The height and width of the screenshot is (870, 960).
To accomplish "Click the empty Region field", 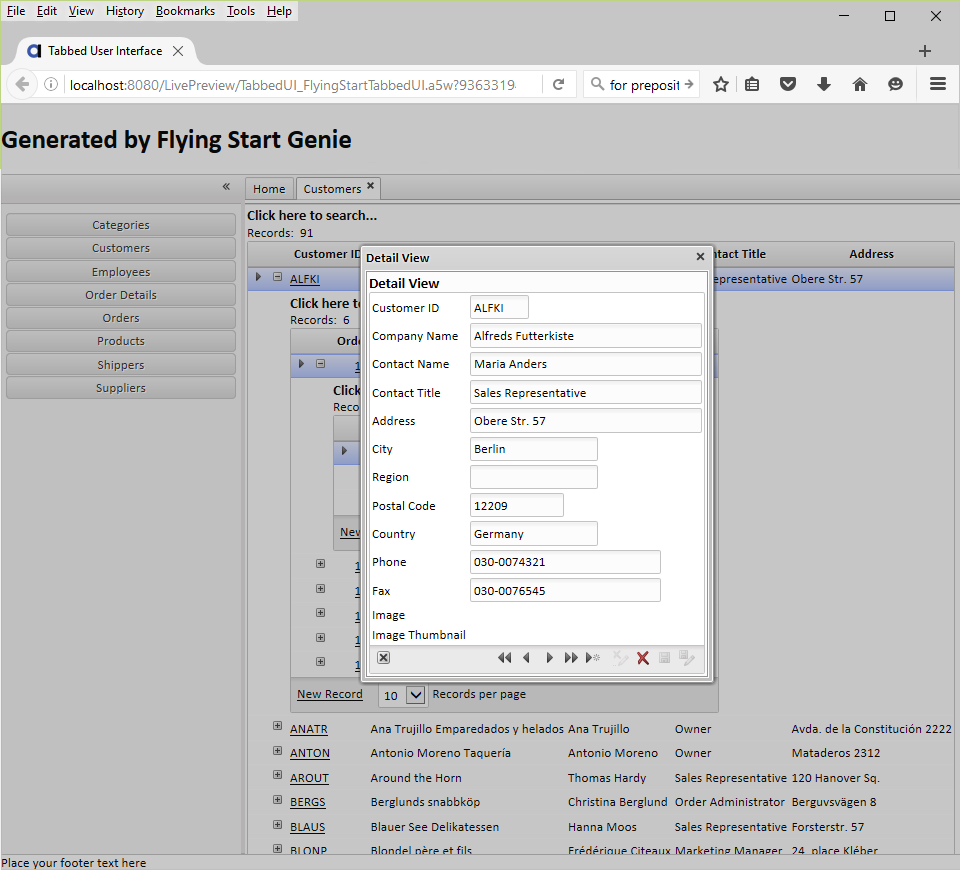I will tap(533, 478).
